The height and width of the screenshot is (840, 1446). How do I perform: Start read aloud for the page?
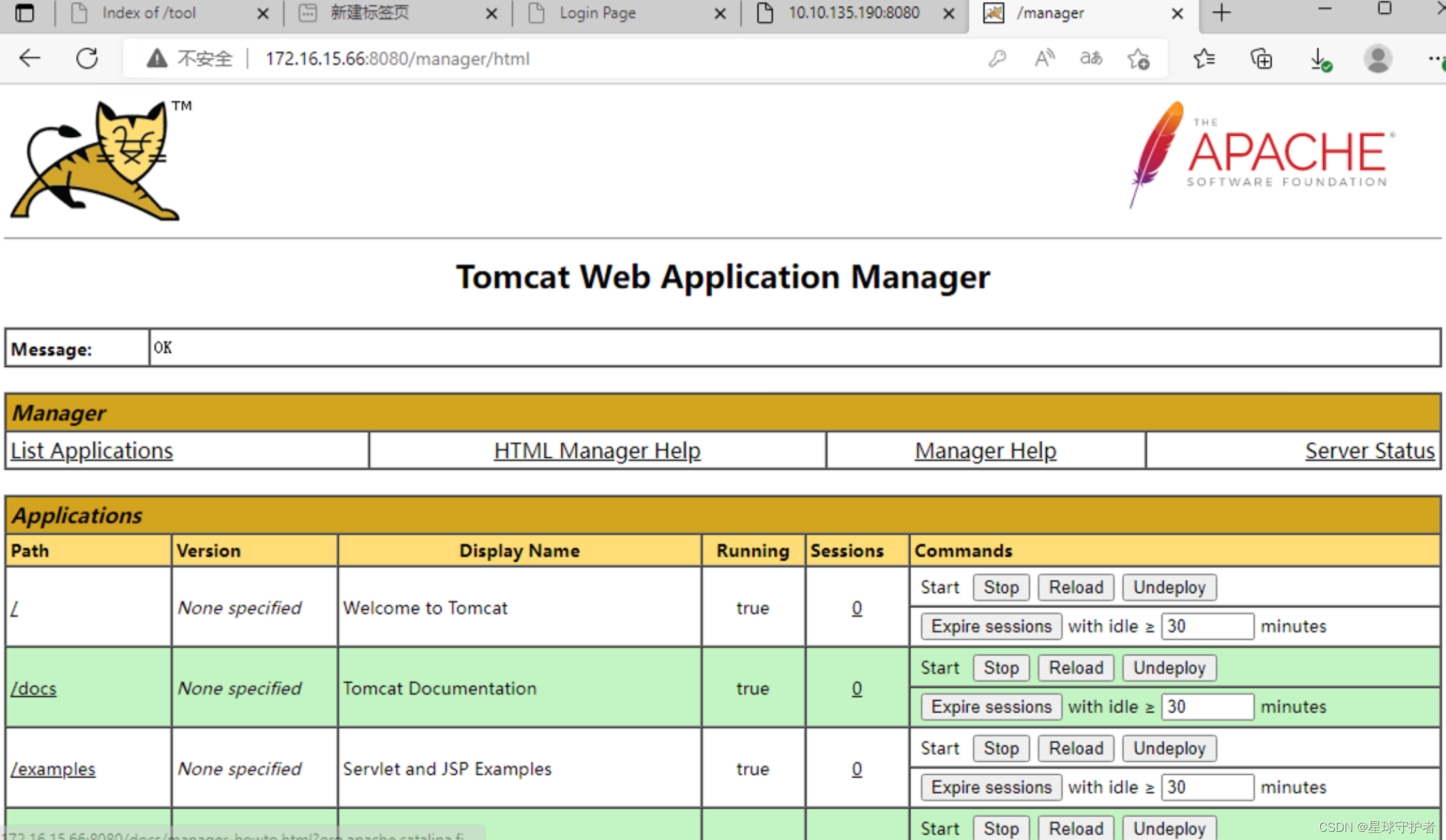click(1044, 58)
